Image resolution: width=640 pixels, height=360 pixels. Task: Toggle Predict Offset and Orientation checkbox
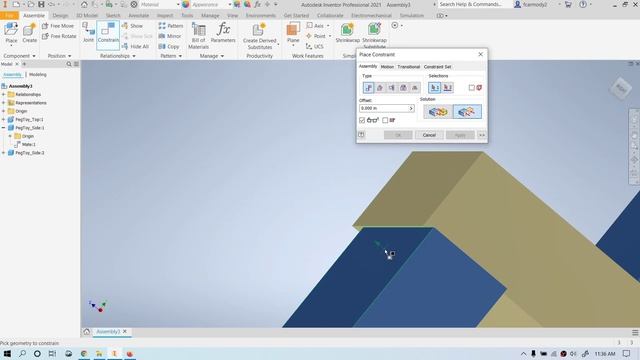[385, 120]
